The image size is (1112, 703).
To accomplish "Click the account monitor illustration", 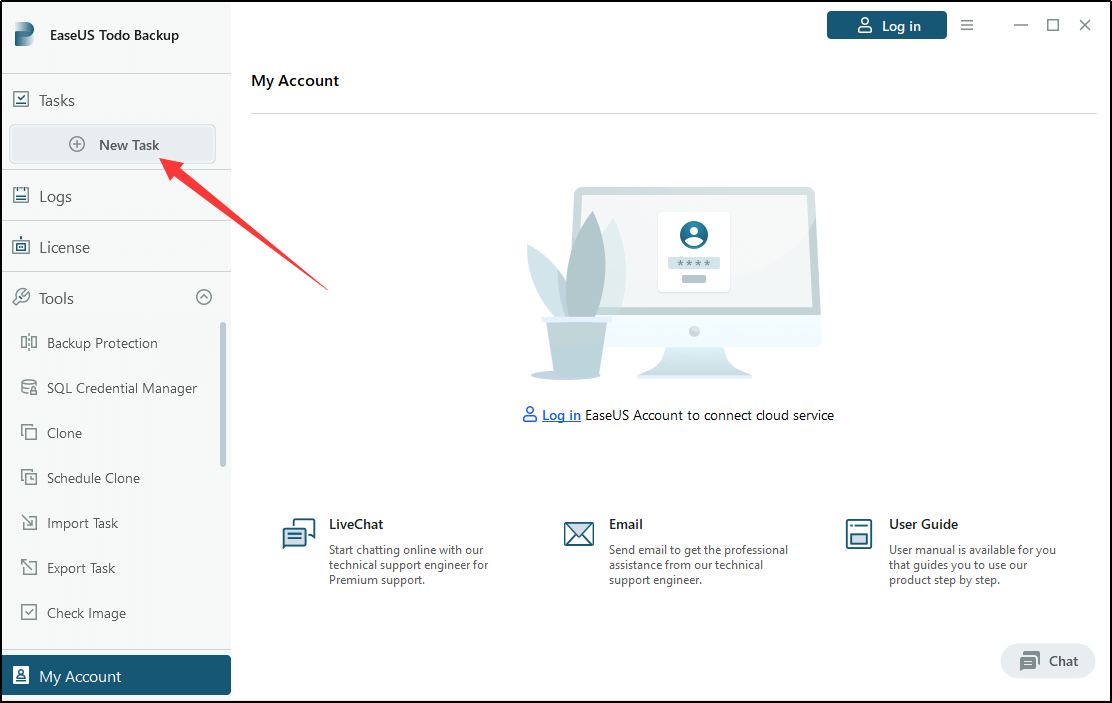I will tap(674, 282).
